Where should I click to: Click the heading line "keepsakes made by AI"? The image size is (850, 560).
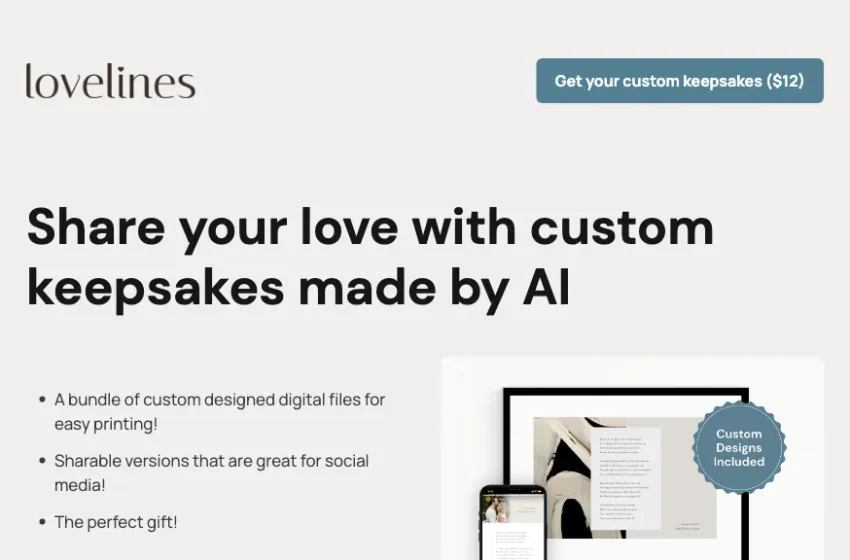pyautogui.click(x=299, y=288)
